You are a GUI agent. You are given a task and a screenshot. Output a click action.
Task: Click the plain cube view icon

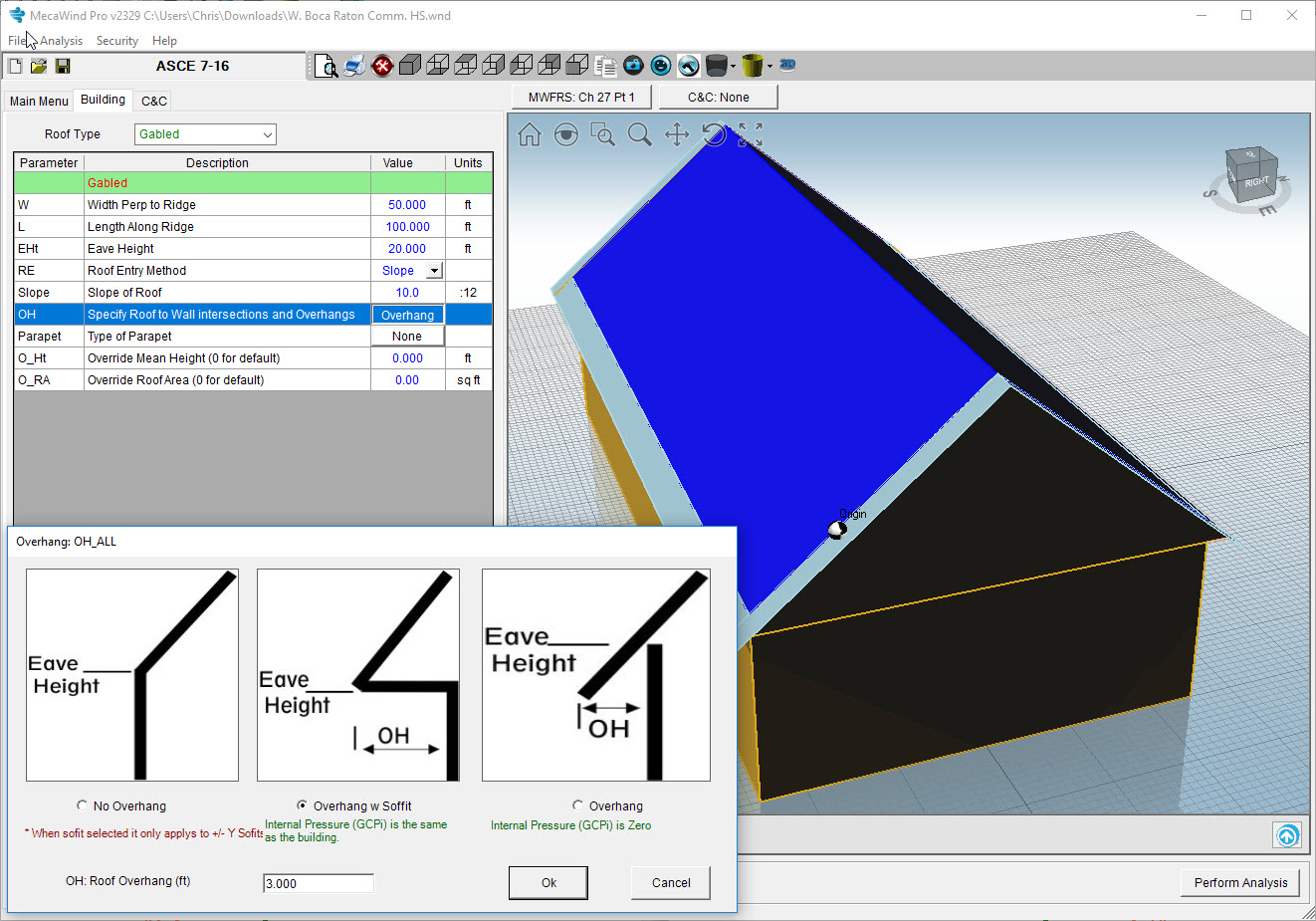[410, 66]
